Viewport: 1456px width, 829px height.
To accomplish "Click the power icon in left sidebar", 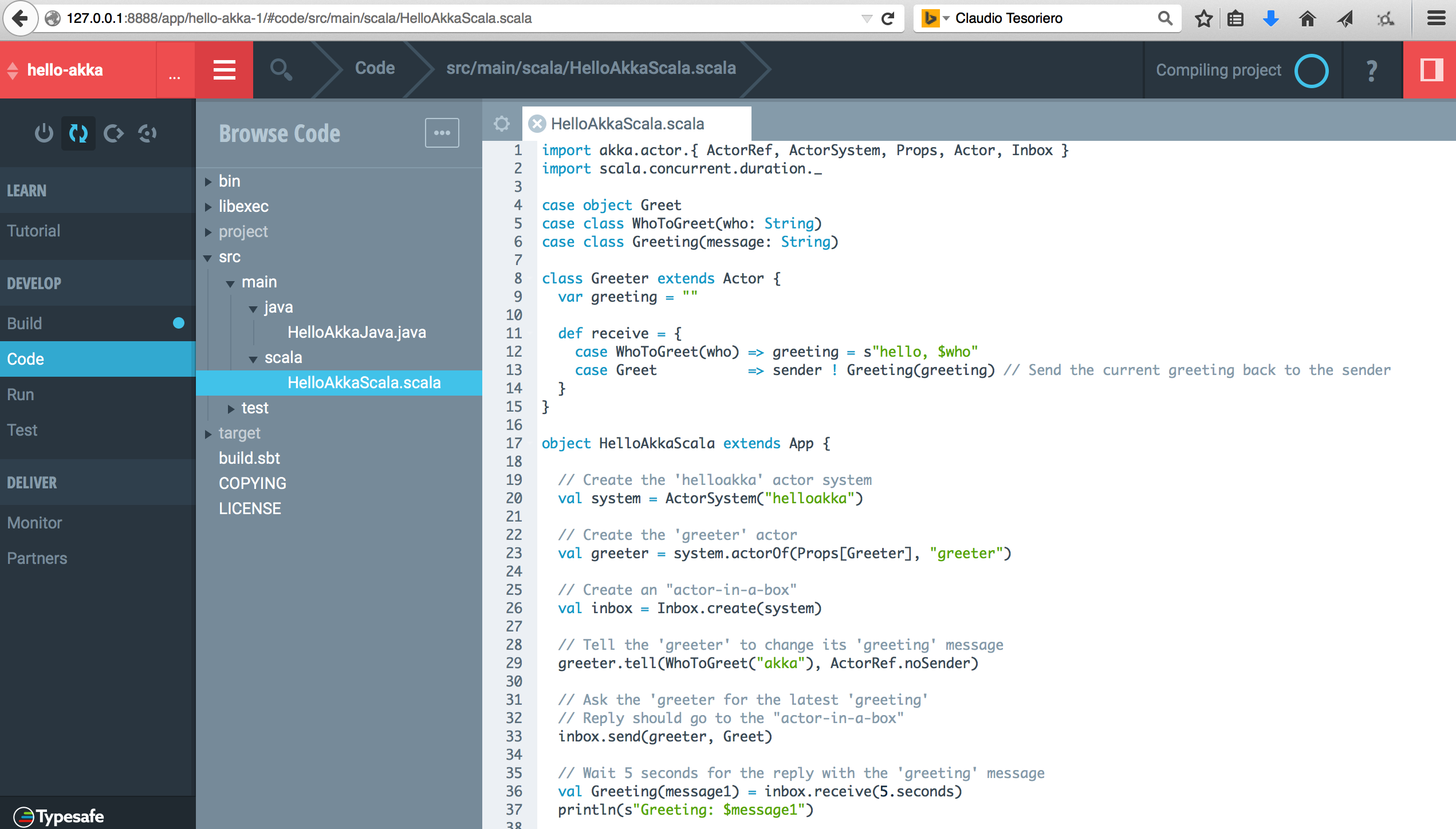I will 44,133.
